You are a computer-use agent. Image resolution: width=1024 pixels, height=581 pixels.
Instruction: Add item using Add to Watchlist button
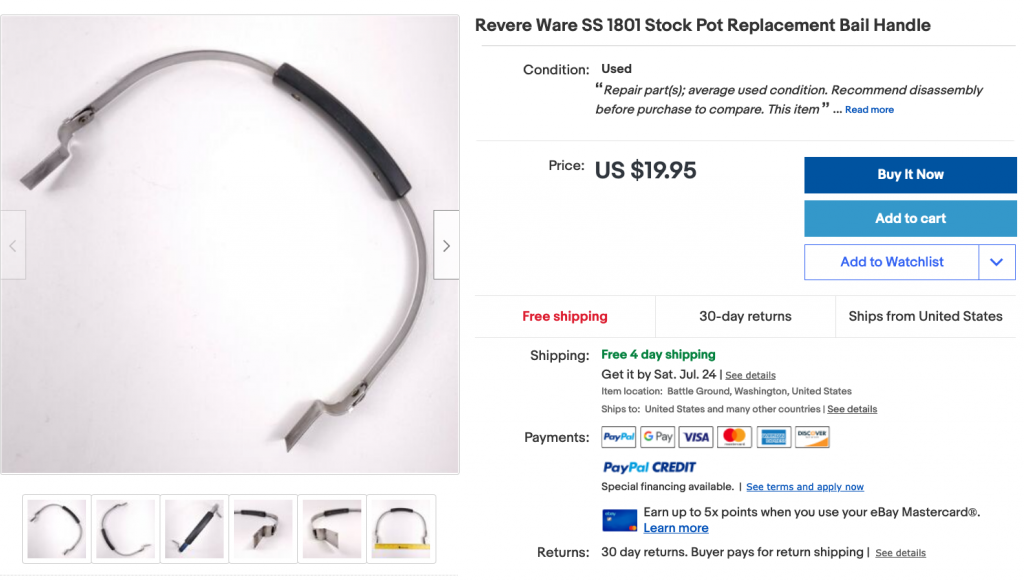point(891,262)
